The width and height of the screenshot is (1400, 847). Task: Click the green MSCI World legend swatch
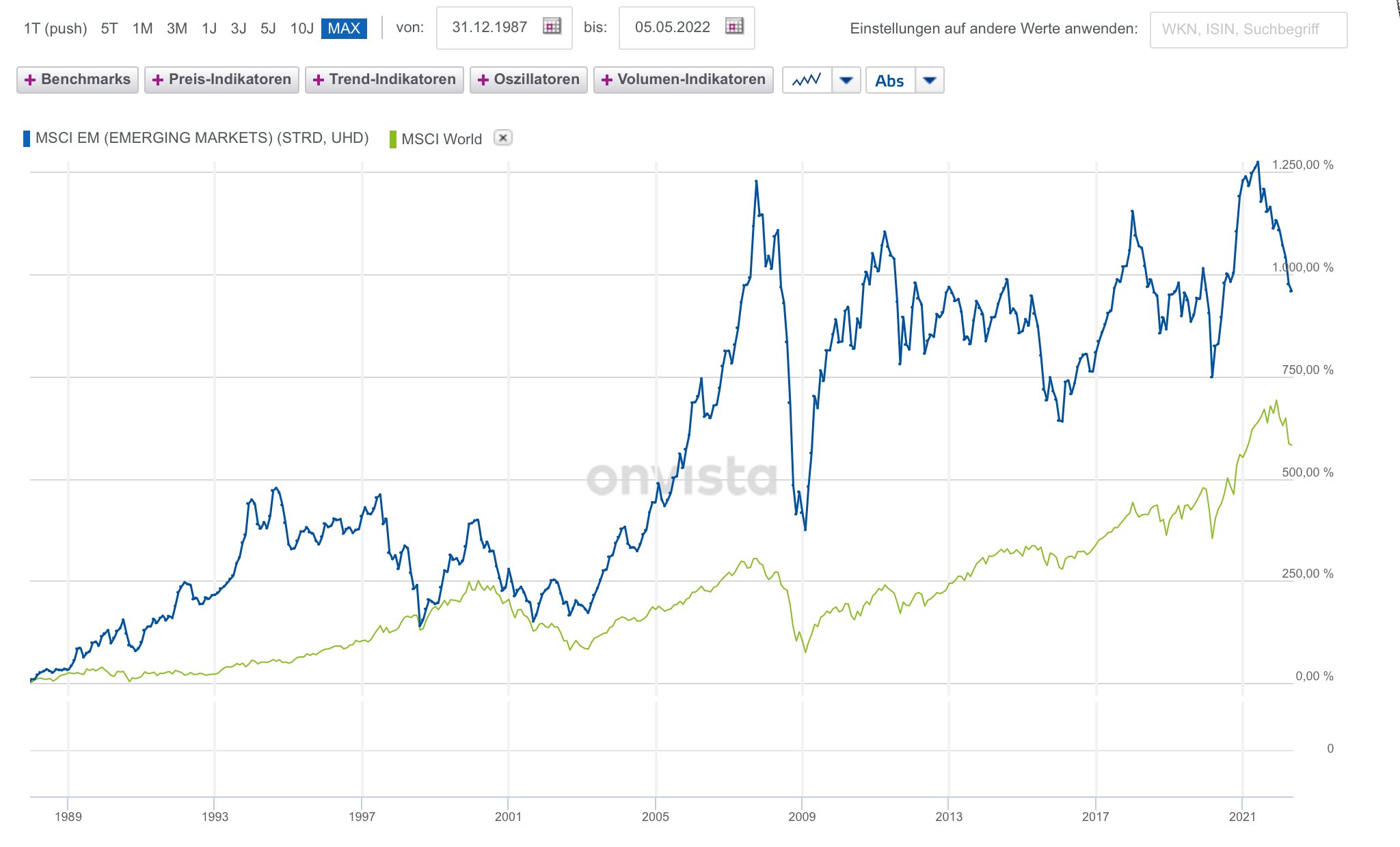pos(393,139)
